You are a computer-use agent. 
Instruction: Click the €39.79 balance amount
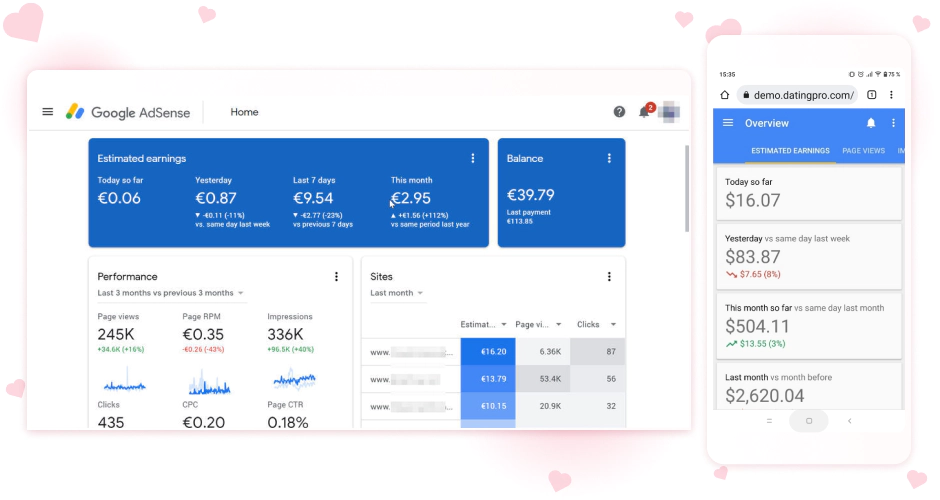tap(531, 195)
